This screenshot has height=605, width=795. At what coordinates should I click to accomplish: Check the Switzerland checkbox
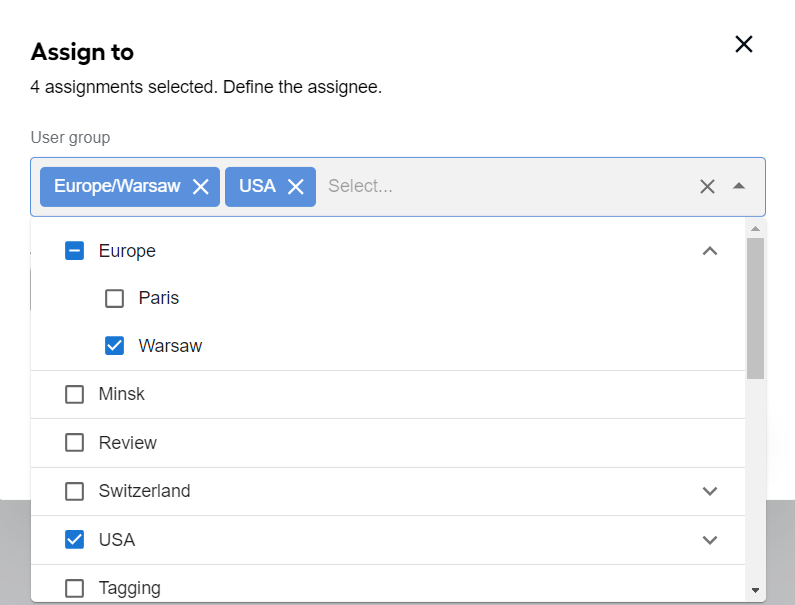tap(75, 491)
